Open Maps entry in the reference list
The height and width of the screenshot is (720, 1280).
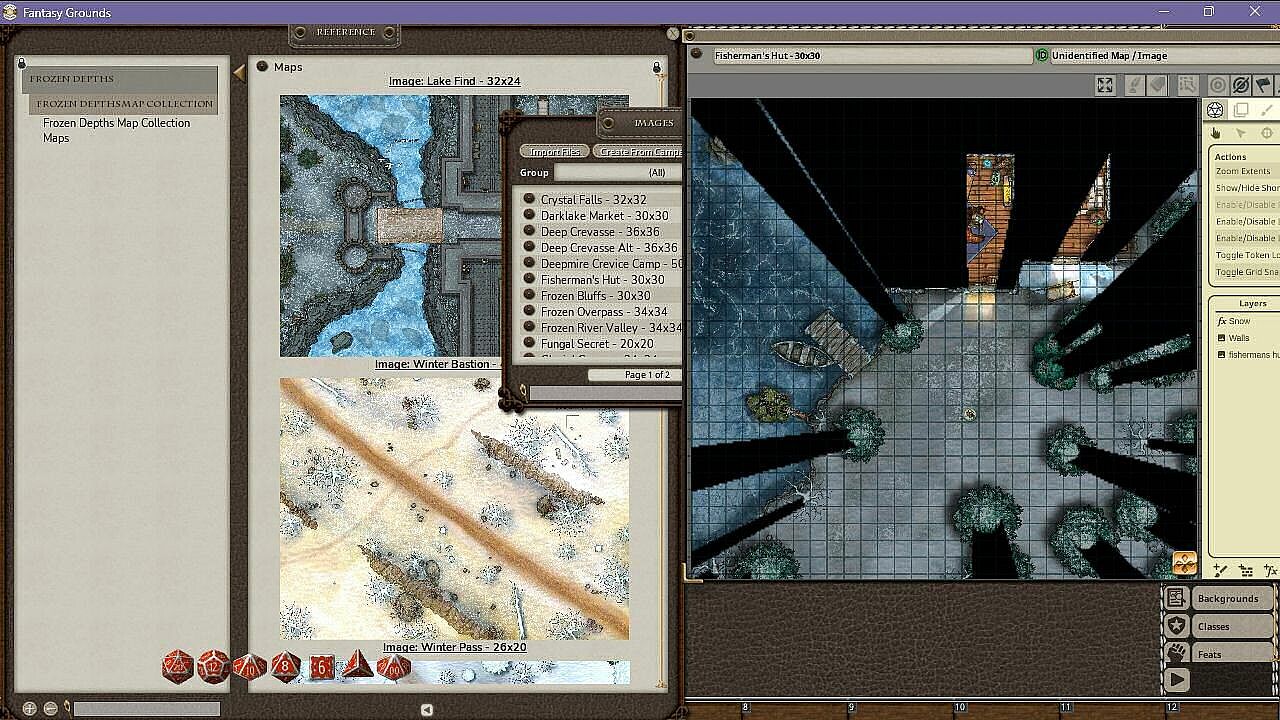[56, 138]
